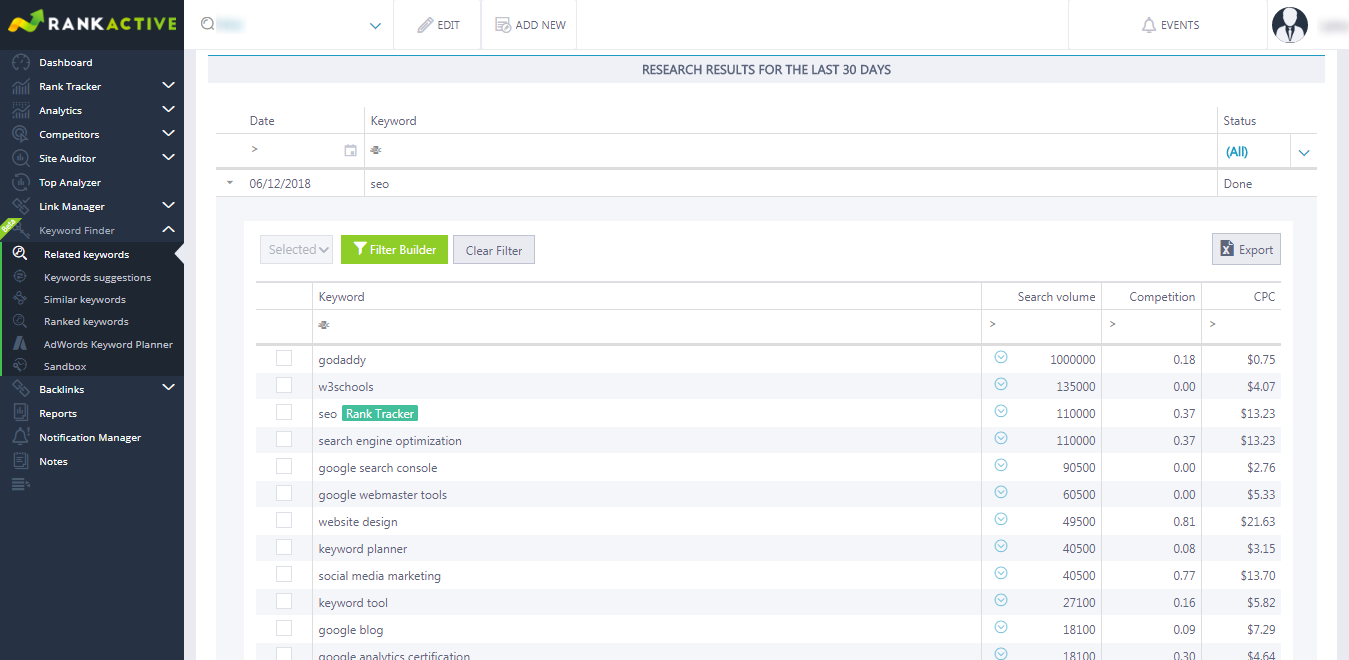
Task: Expand the Competitors menu chevron
Action: [x=168, y=134]
